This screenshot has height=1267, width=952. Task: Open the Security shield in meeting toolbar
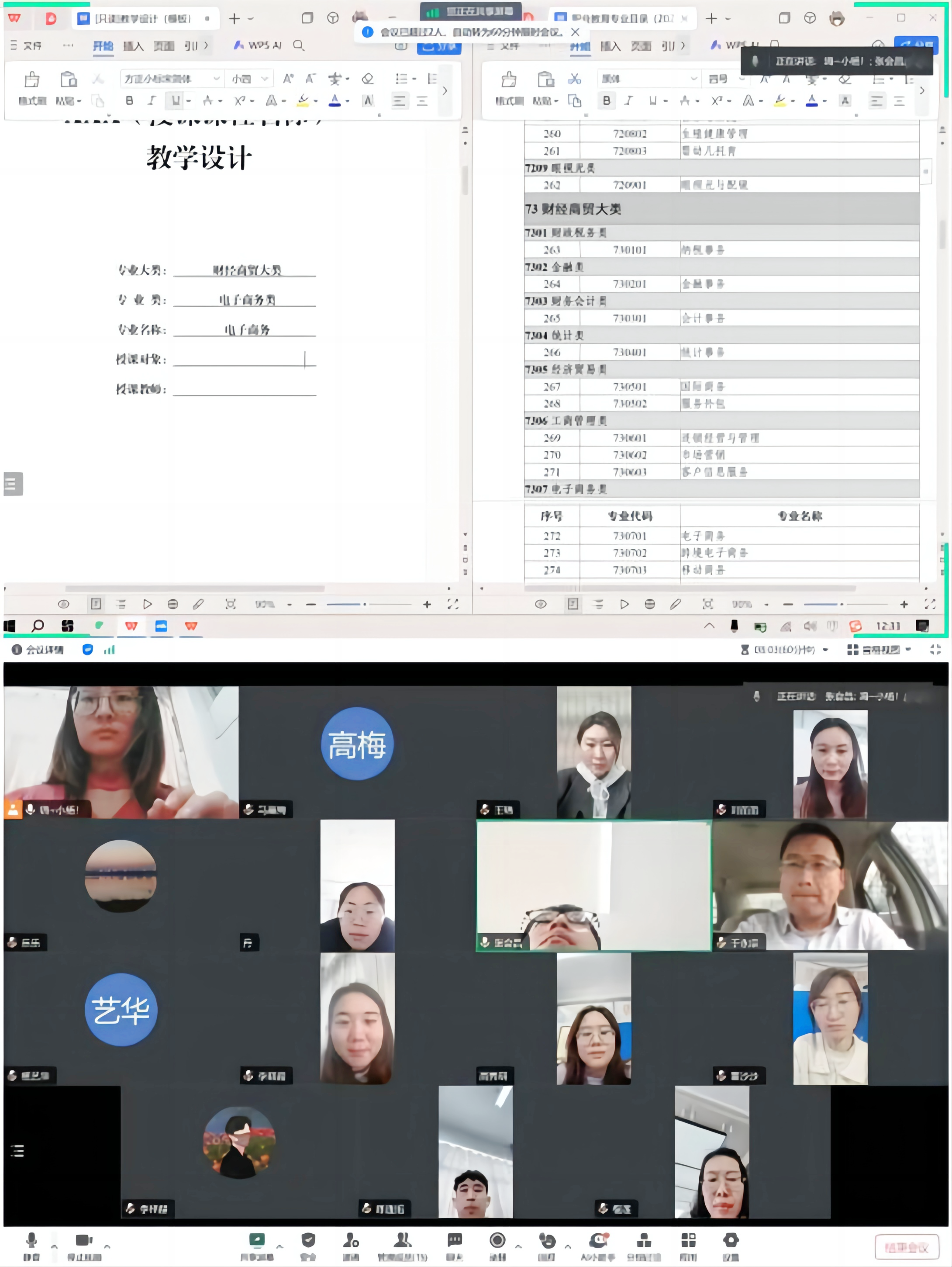tap(308, 1246)
